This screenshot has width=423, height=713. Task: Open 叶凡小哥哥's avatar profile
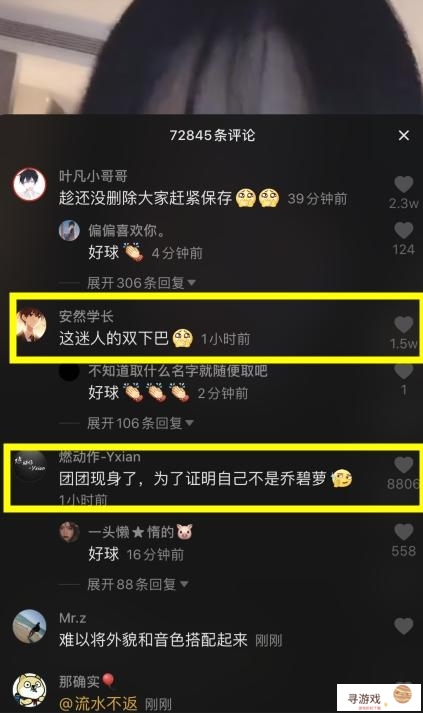point(30,185)
